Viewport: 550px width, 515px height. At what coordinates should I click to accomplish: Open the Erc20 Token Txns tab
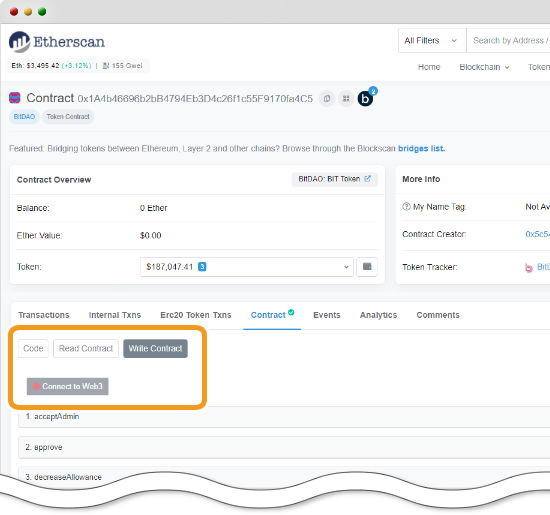click(x=196, y=315)
